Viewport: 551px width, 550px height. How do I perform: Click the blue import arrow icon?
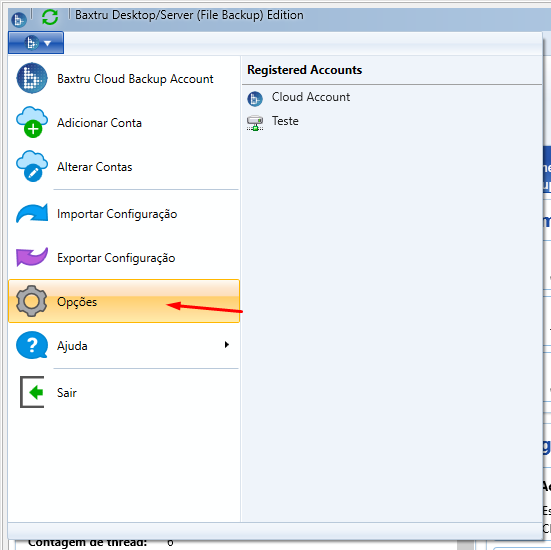(x=32, y=213)
